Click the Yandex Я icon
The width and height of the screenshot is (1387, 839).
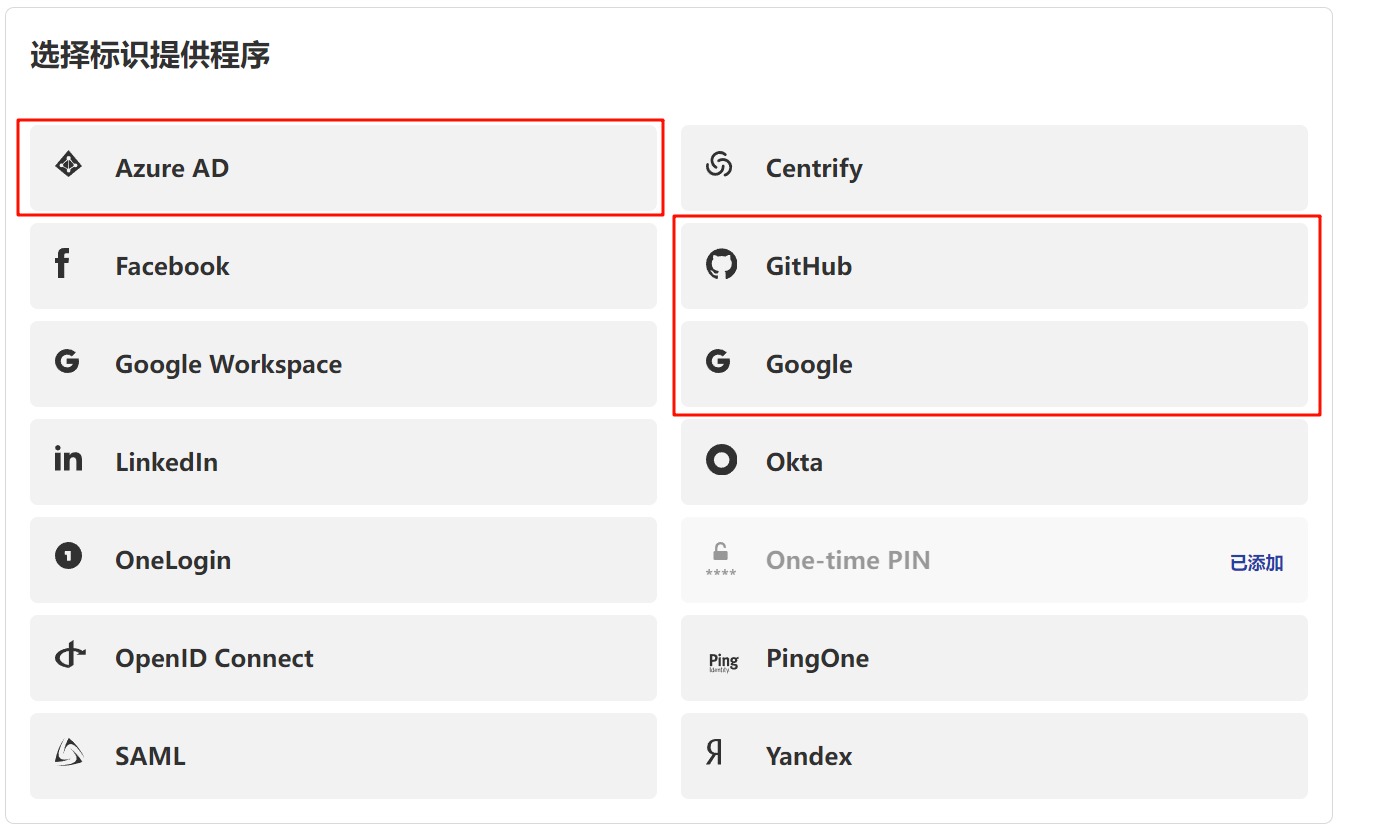714,753
